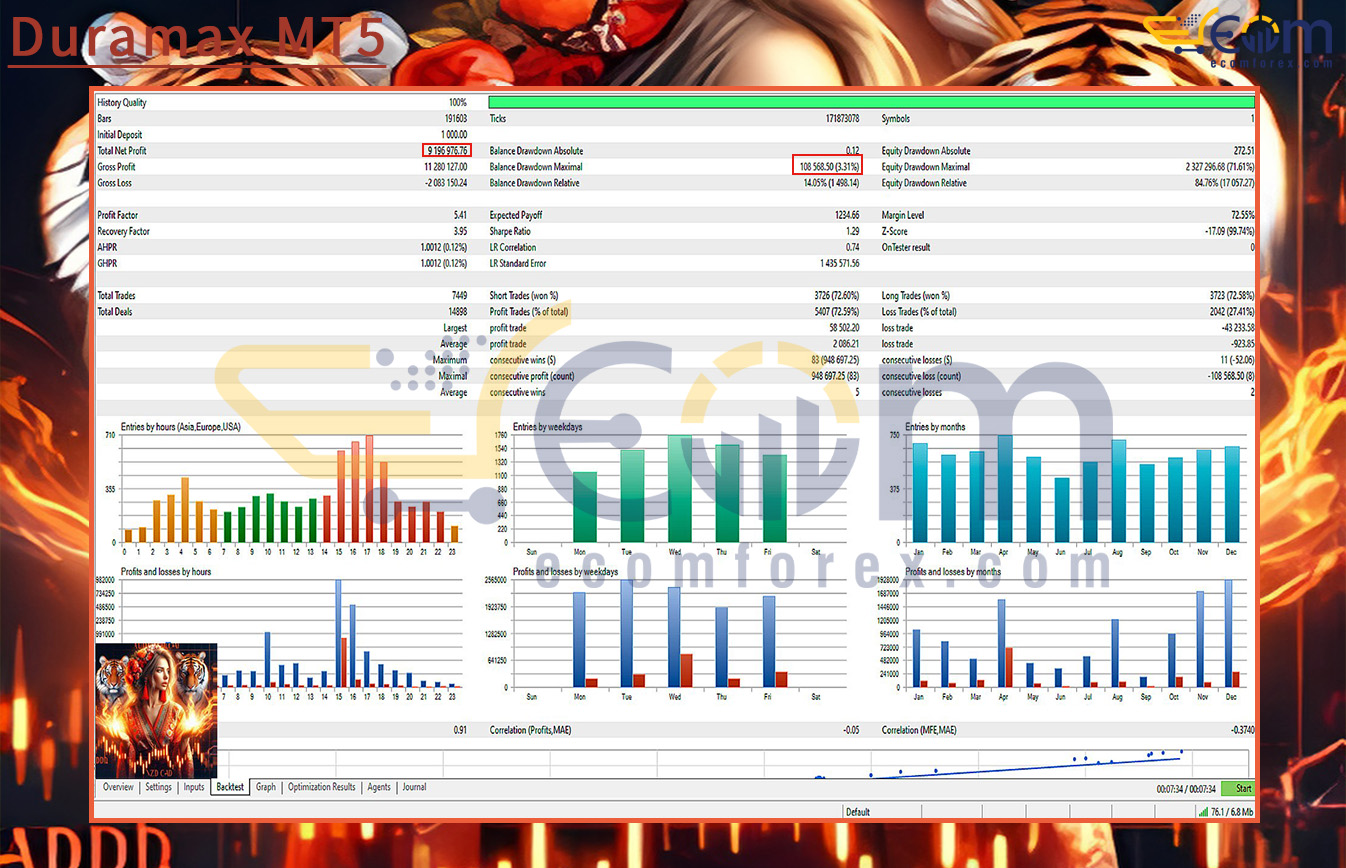Select the largest loss trade value -43 233.58
This screenshot has width=1346, height=868.
1237,327
